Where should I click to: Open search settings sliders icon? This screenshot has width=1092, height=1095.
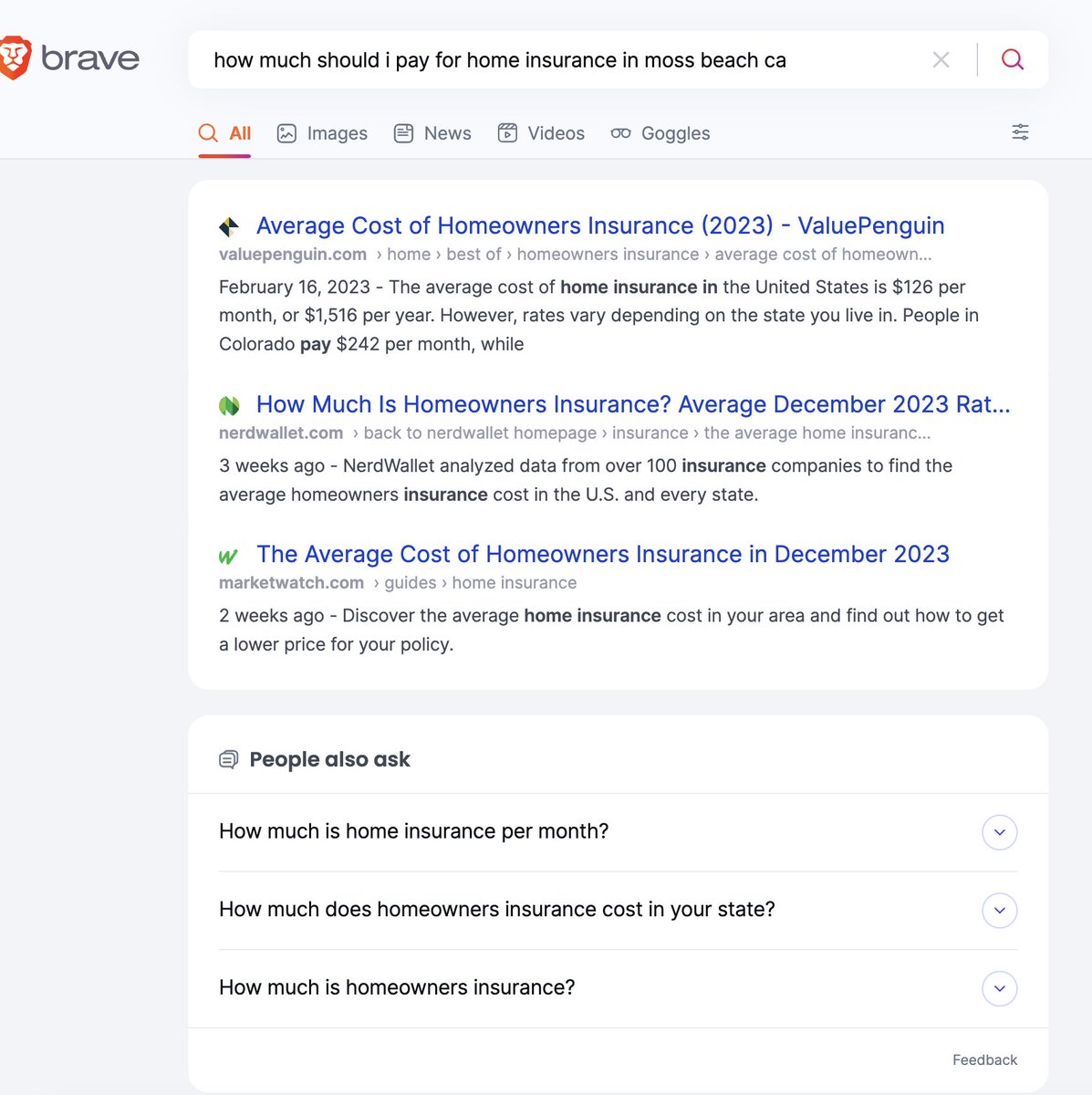[1020, 132]
